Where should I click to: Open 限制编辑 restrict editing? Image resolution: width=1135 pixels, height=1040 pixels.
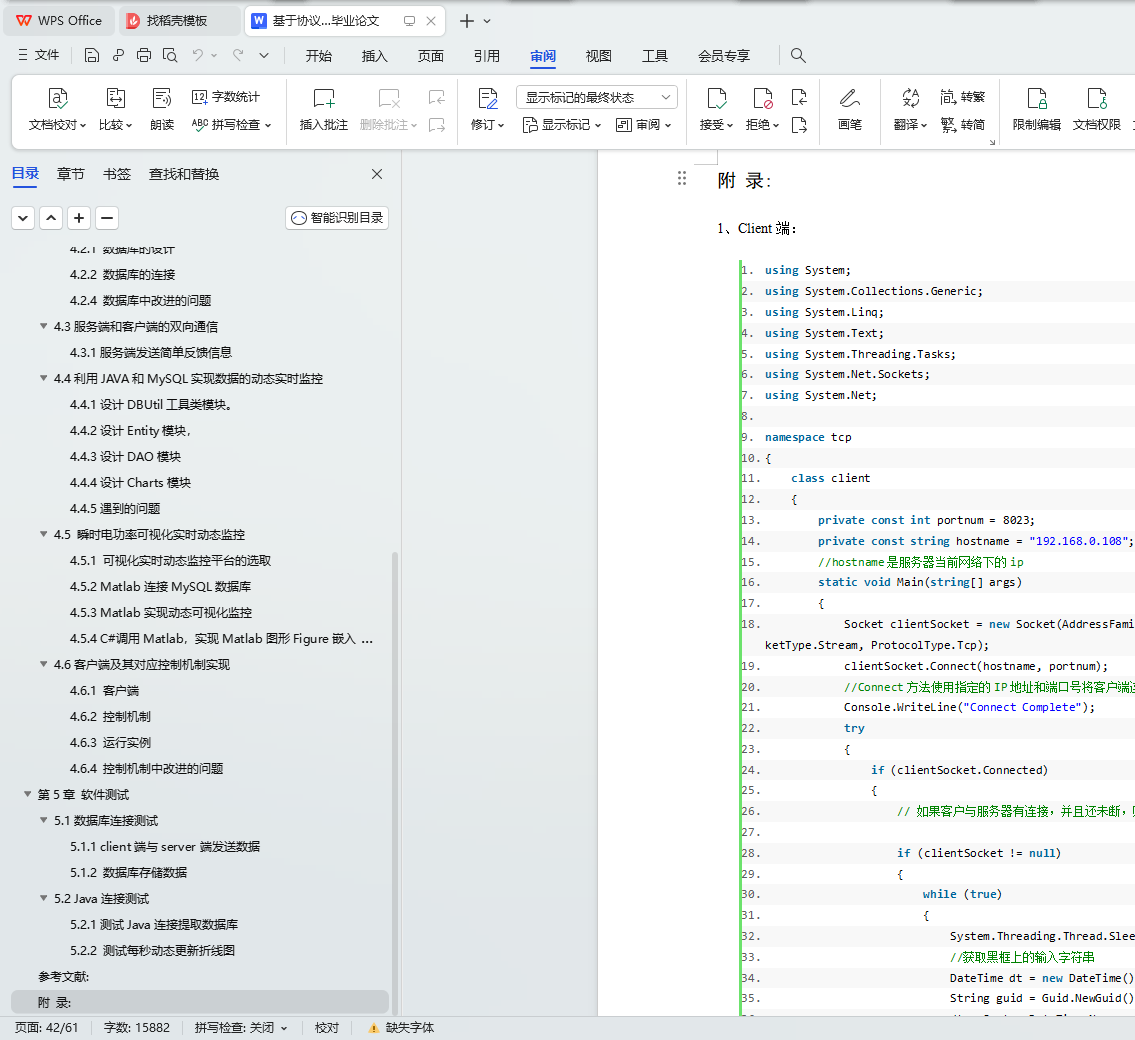point(1036,98)
